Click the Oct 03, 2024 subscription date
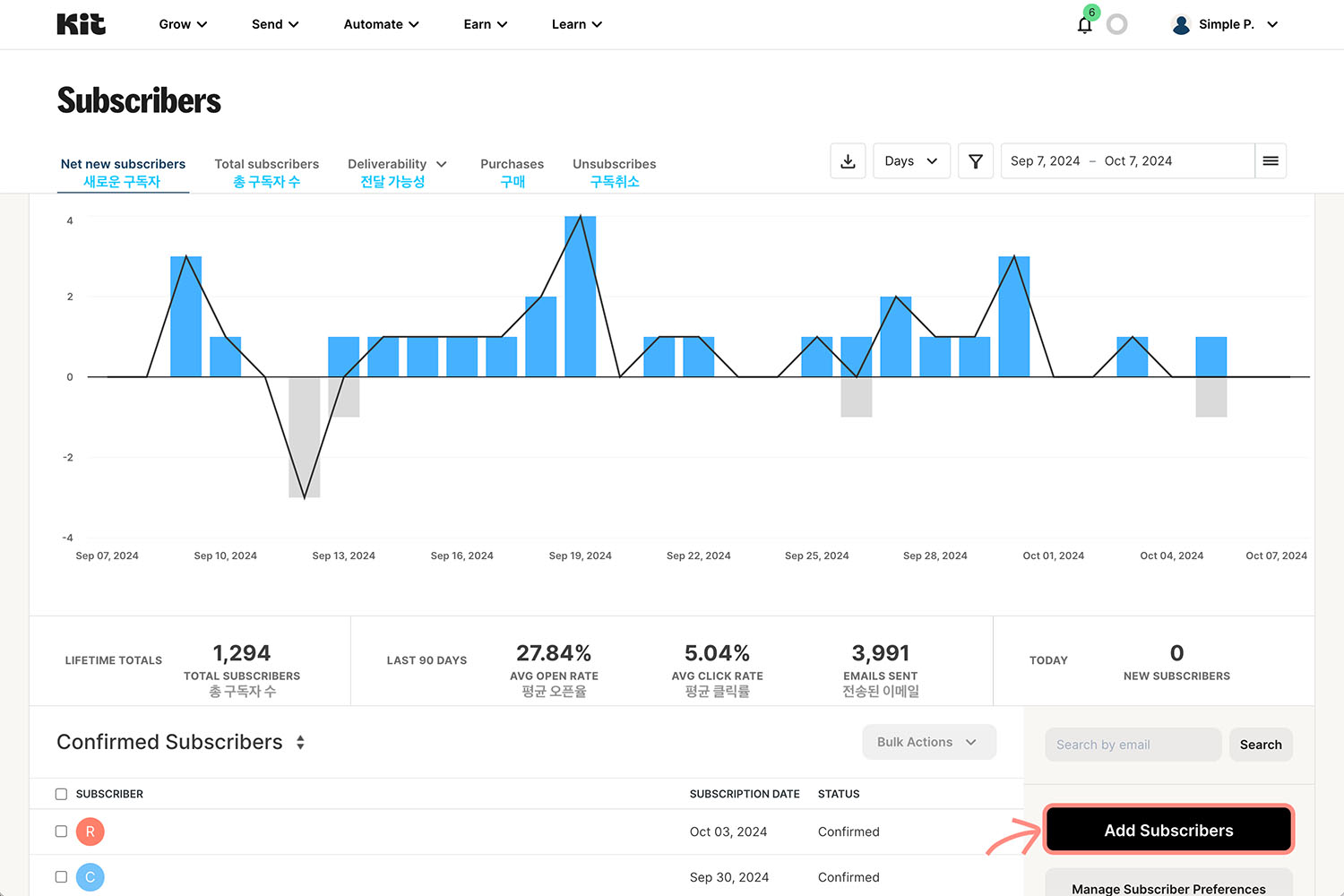The height and width of the screenshot is (896, 1344). point(728,831)
